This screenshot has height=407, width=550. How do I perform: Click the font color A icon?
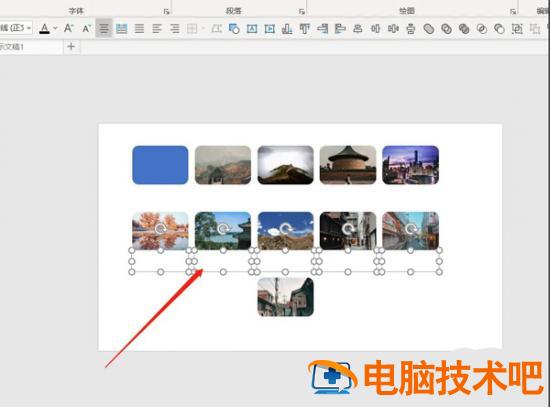point(44,28)
